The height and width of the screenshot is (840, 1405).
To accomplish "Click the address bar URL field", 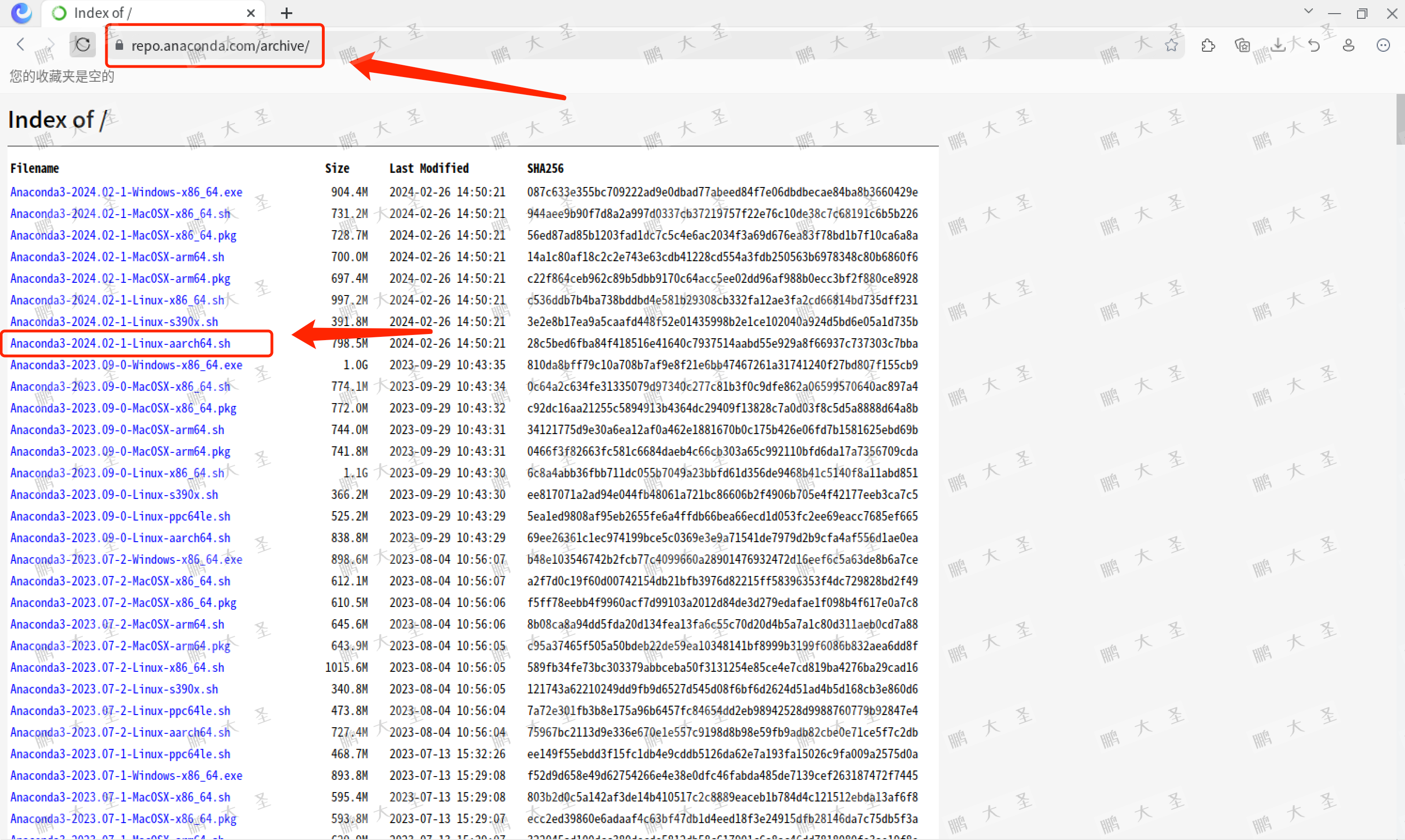I will [x=220, y=46].
